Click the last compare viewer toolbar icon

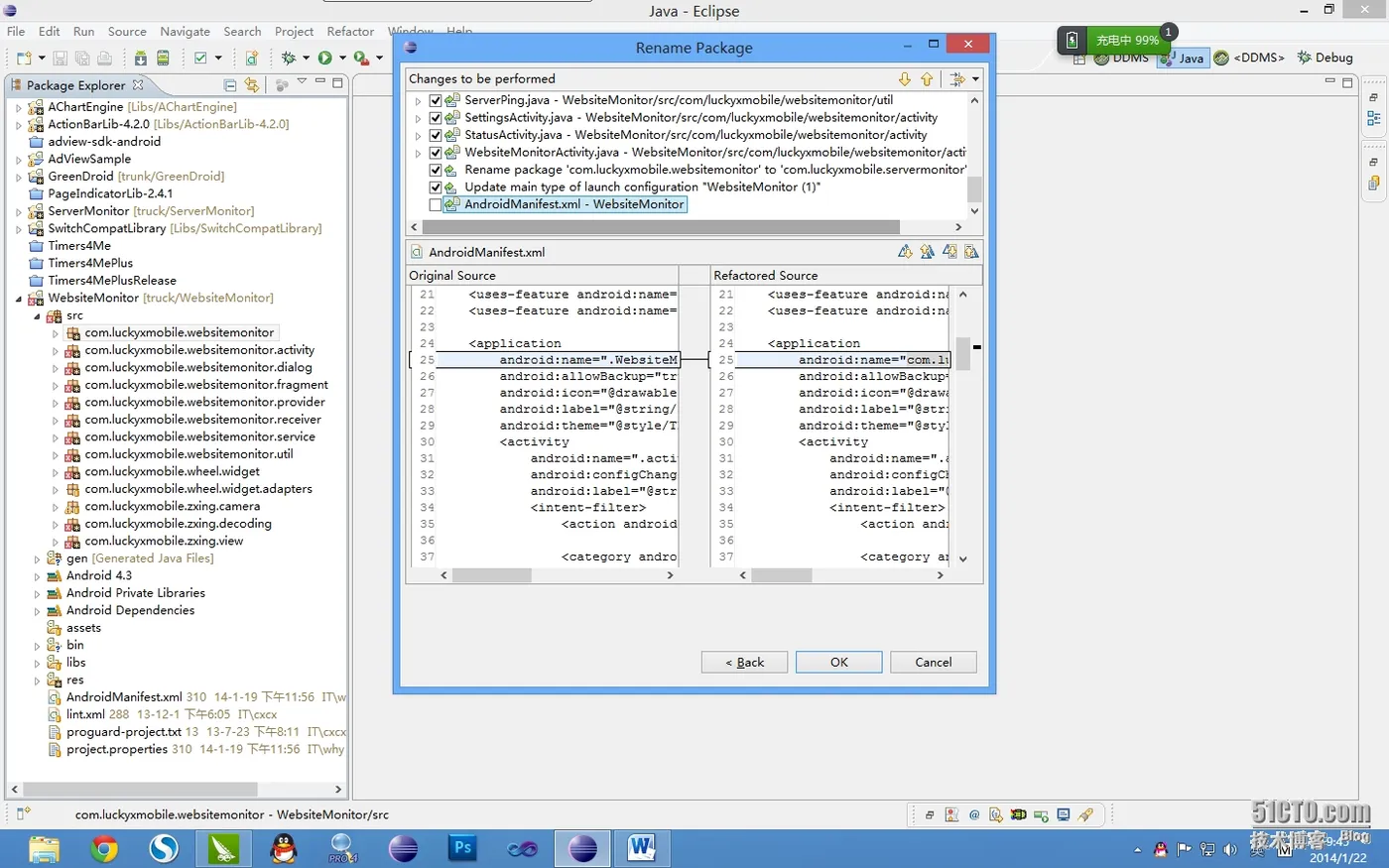(971, 252)
